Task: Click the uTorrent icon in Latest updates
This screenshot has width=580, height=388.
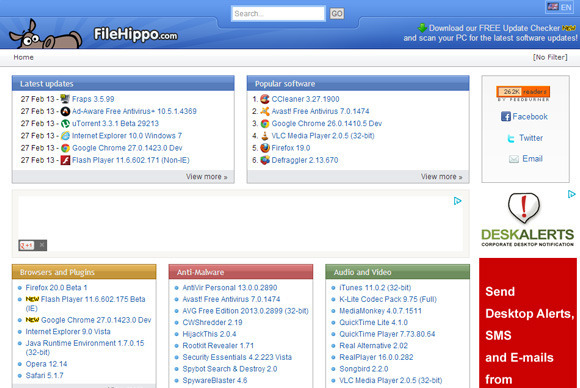Action: (65, 123)
